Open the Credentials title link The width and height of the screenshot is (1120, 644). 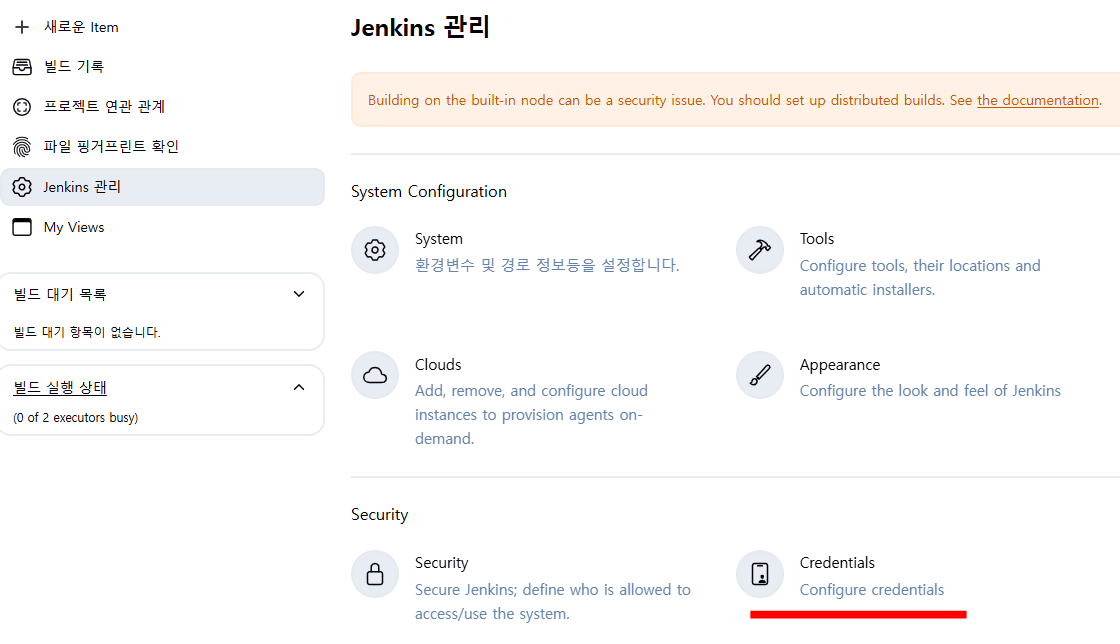point(837,563)
